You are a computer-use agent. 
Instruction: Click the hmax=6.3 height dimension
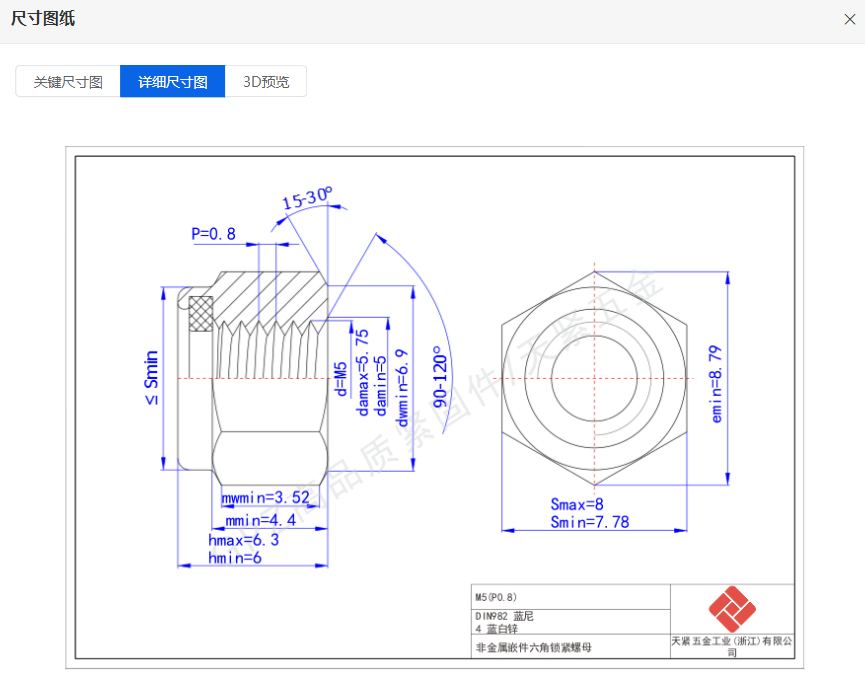click(x=243, y=540)
